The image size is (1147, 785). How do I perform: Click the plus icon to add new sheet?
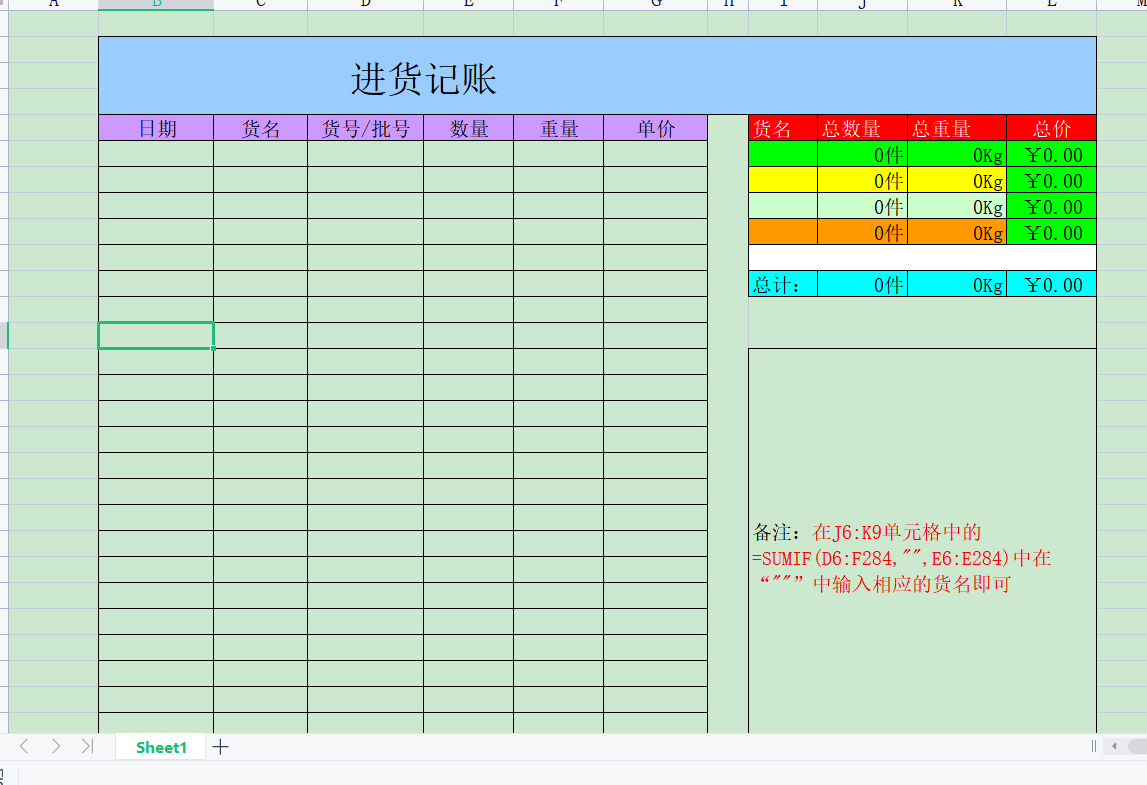click(x=220, y=745)
